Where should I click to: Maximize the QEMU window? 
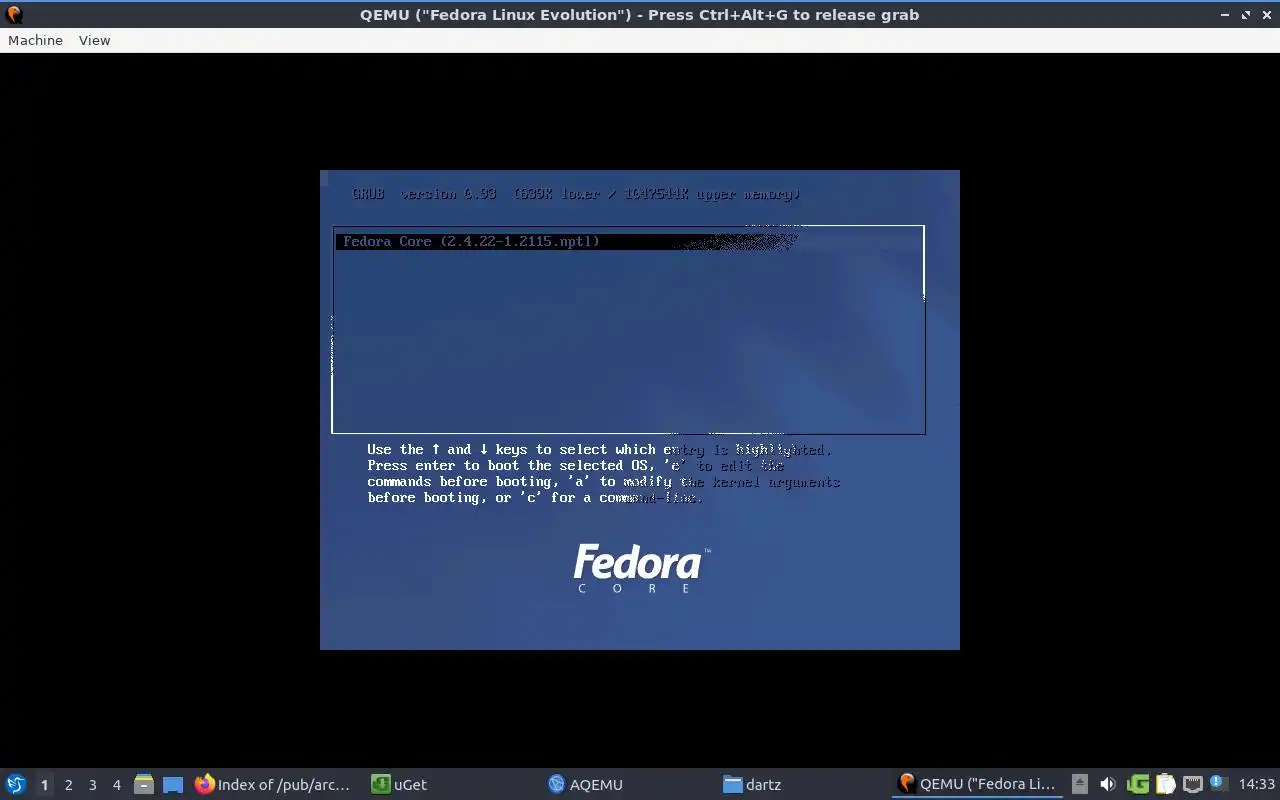[x=1245, y=15]
